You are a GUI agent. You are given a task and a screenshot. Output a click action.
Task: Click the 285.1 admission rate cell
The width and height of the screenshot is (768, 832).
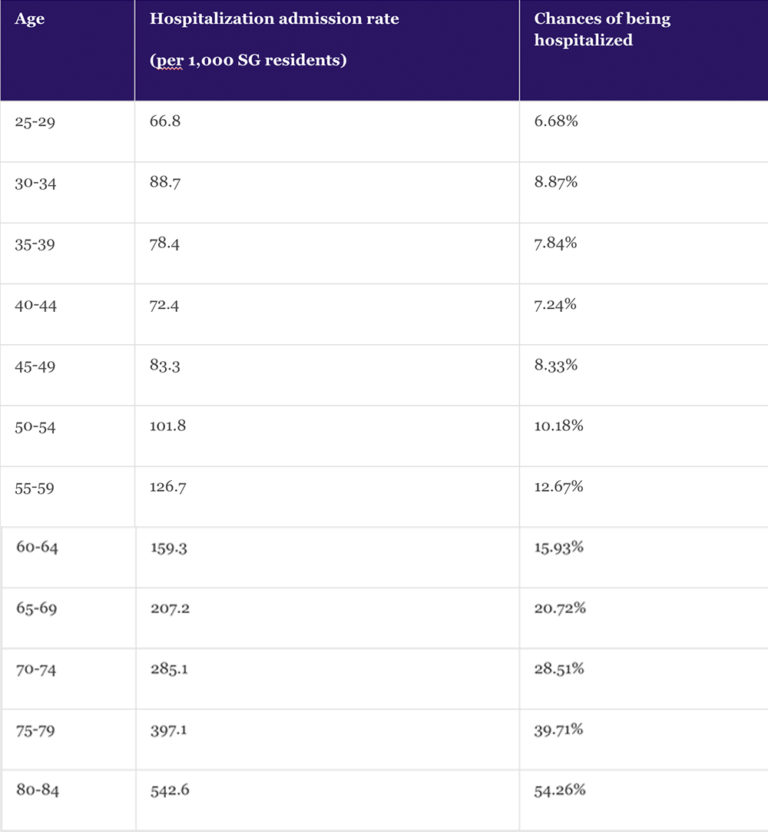pyautogui.click(x=168, y=670)
